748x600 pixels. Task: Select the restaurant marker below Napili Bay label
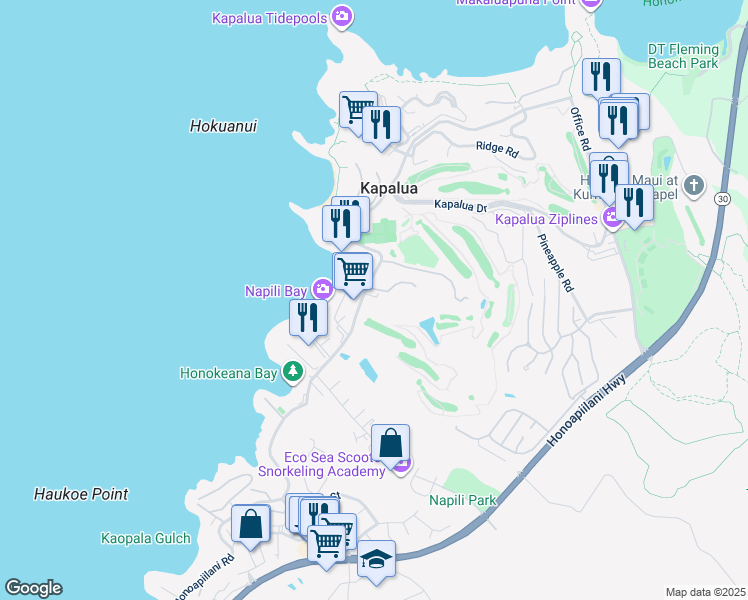[308, 318]
